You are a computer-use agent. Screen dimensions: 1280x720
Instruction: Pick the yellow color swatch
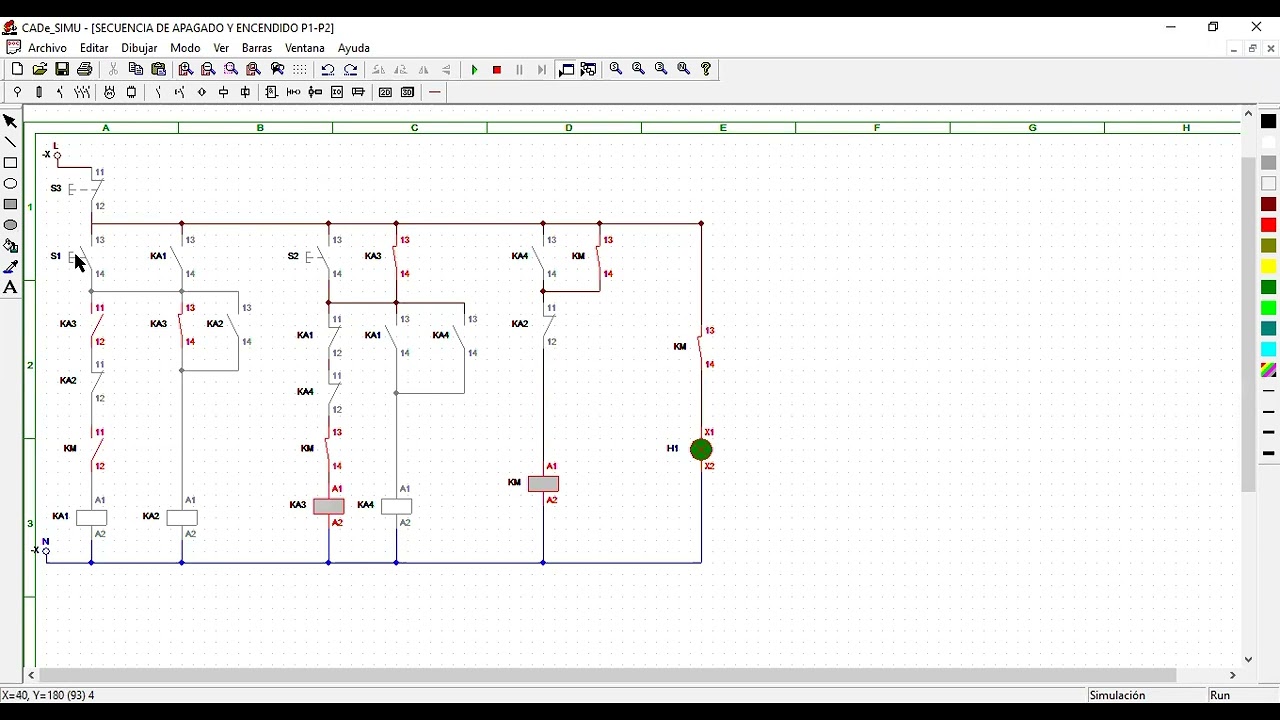(x=1268, y=267)
